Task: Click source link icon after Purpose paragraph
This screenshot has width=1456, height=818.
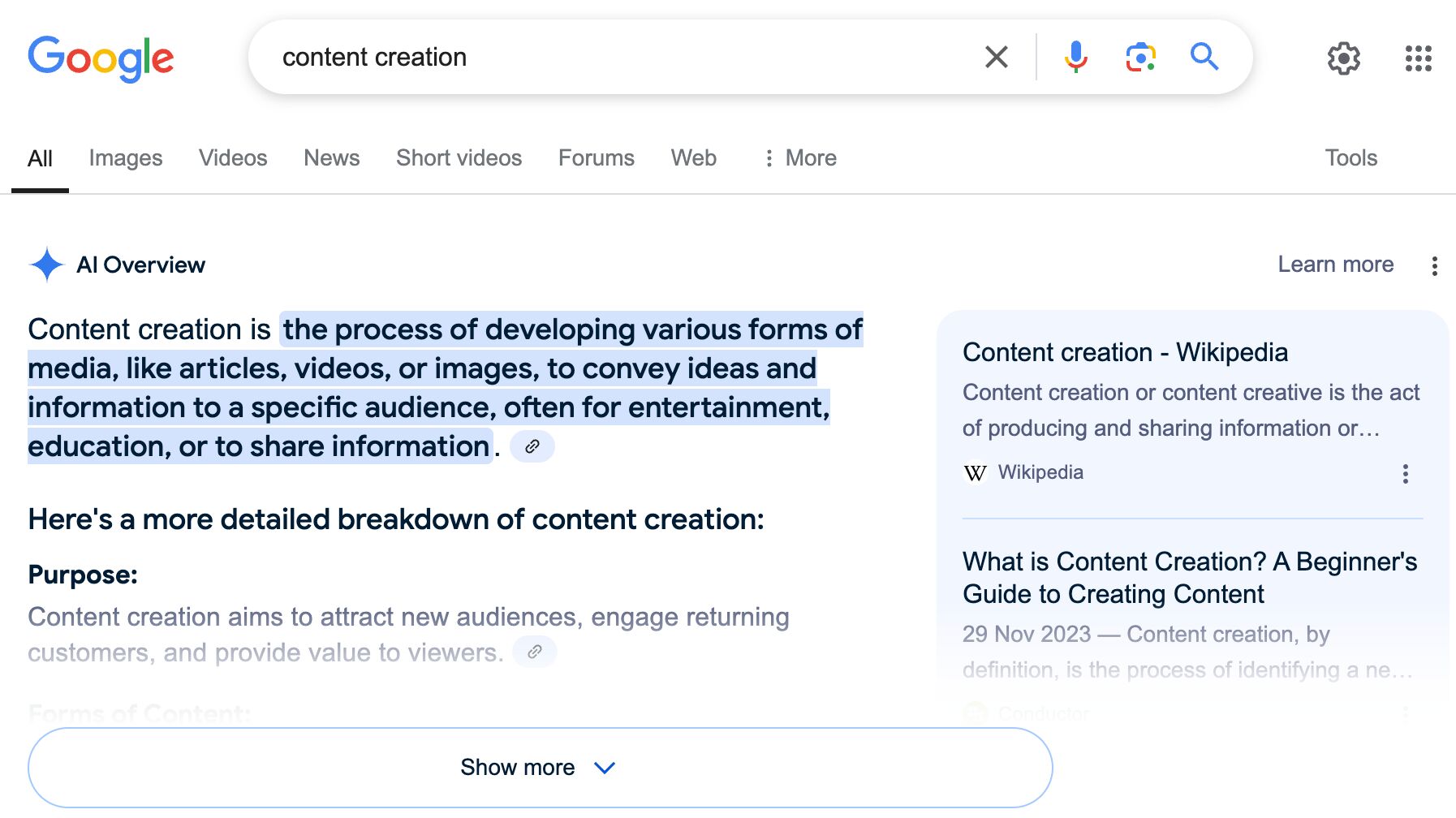Action: coord(535,652)
